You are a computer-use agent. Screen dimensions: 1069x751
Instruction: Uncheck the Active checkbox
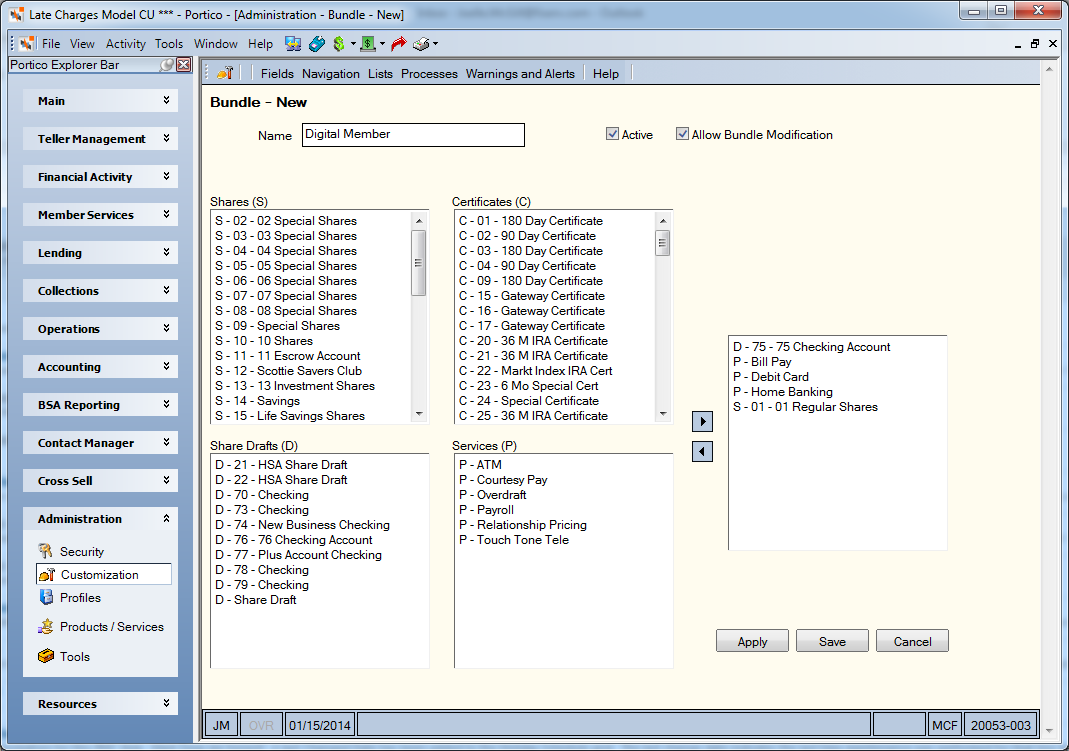[612, 134]
